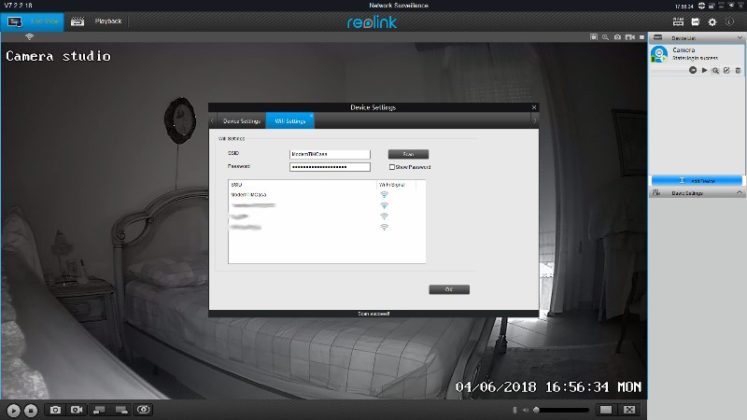This screenshot has width=747, height=420.
Task: Start playing the live stream
Action: point(13,410)
